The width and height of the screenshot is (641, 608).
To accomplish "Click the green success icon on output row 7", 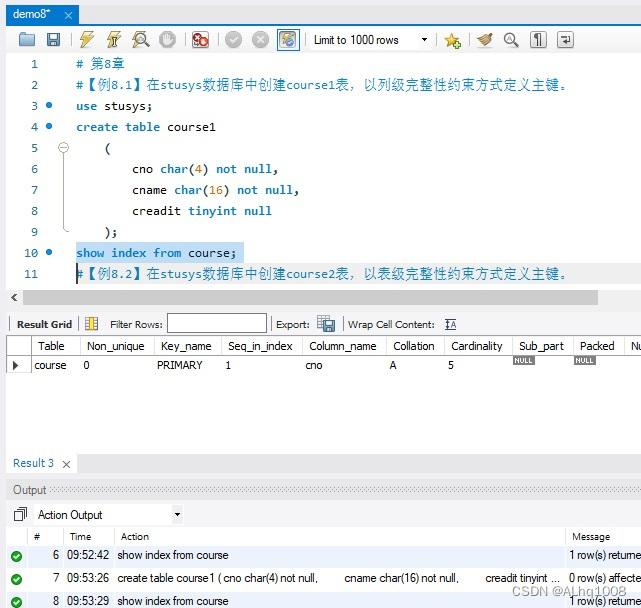I will click(x=16, y=579).
